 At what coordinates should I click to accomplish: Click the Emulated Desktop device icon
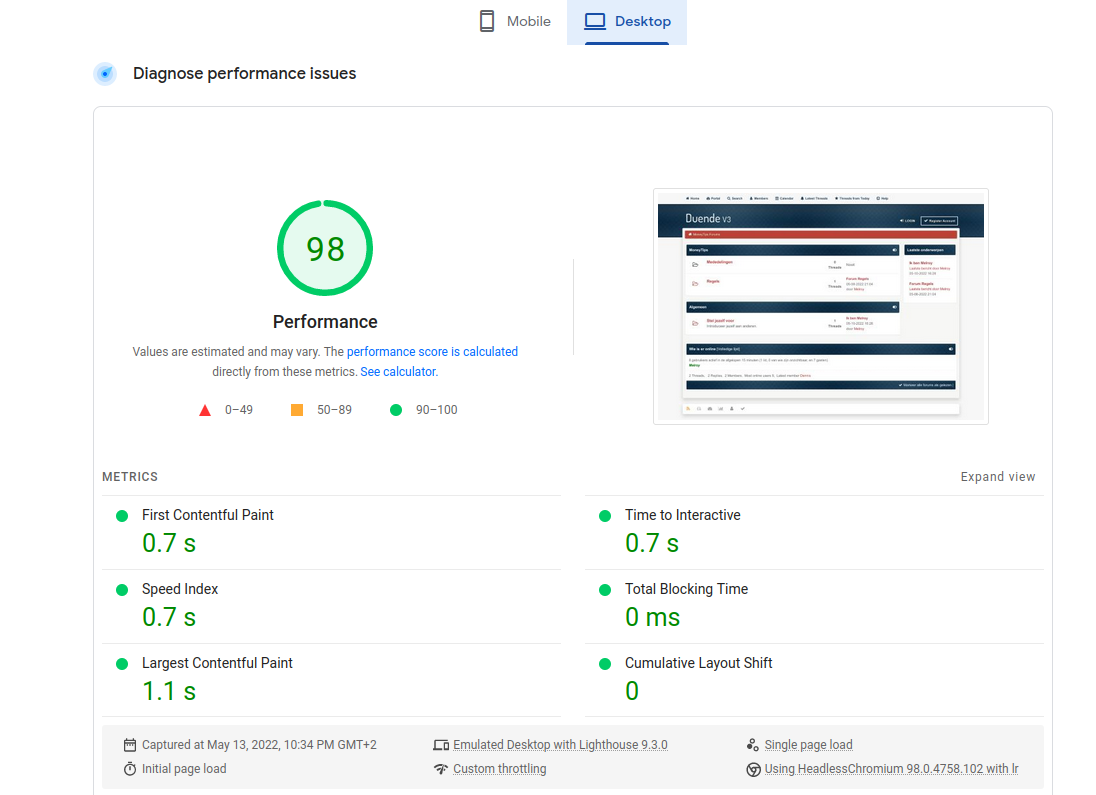click(441, 745)
